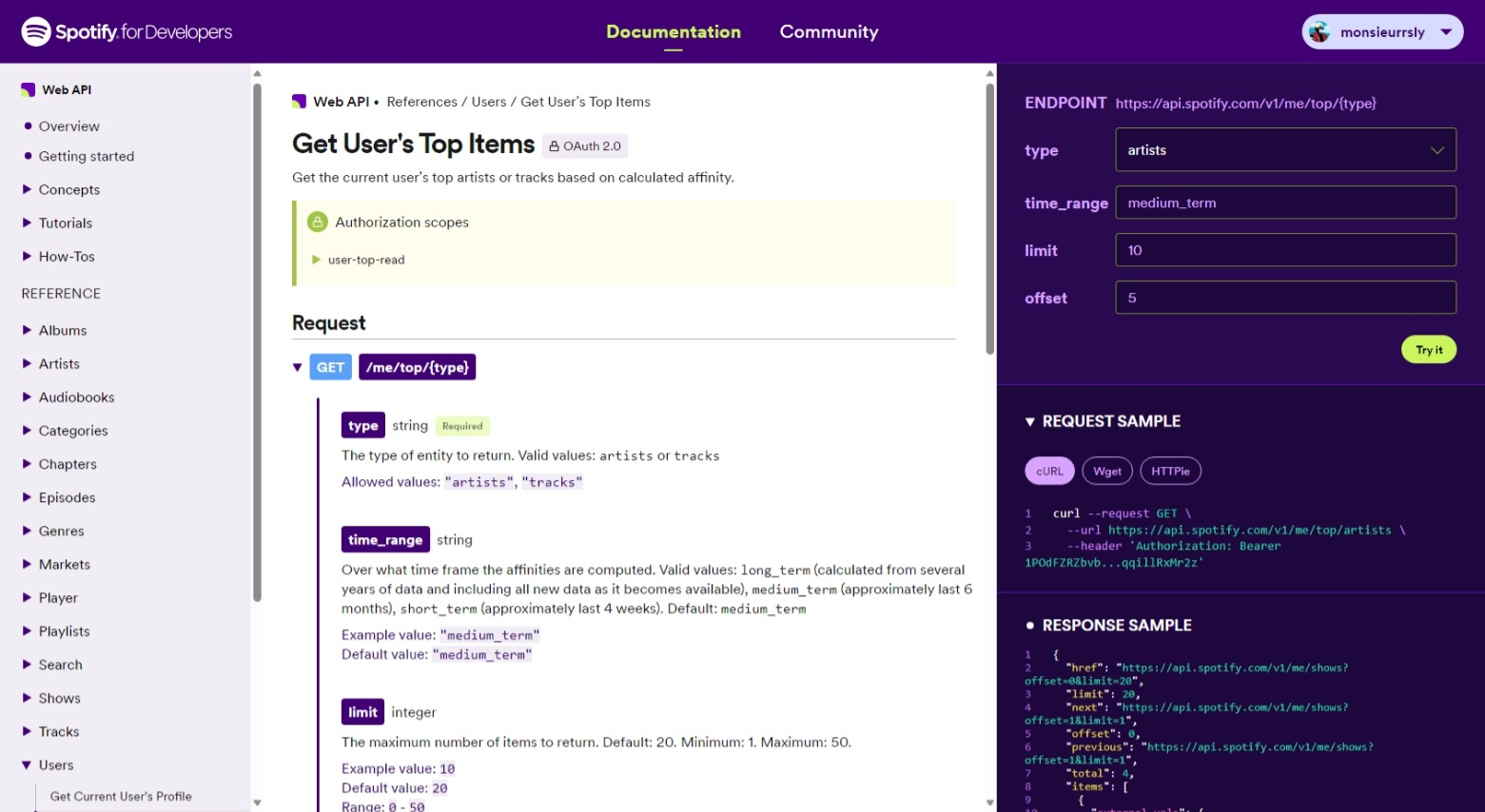Viewport: 1485px width, 812px height.
Task: Click the monsieurrsly profile avatar
Action: 1319,31
